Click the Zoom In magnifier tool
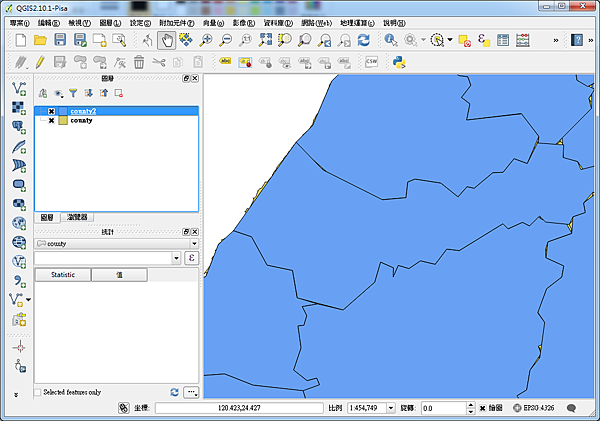Image resolution: width=600 pixels, height=421 pixels. 206,40
